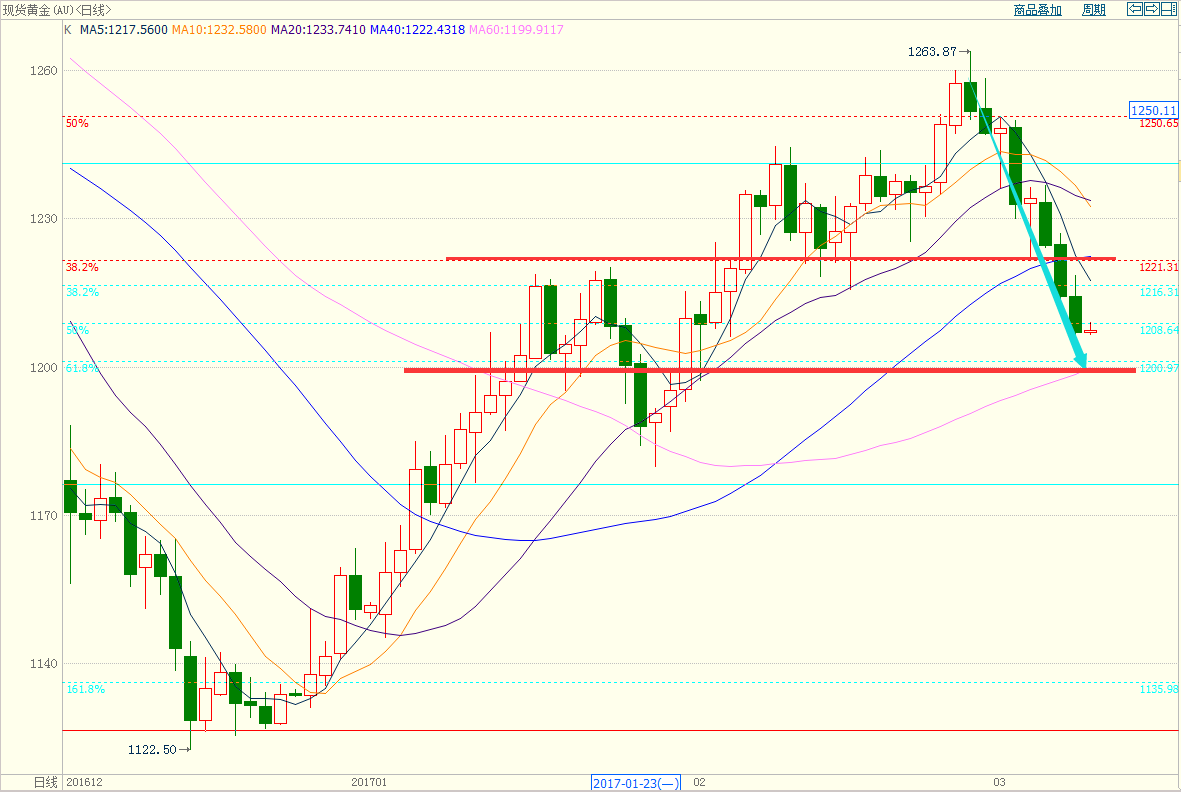This screenshot has width=1181, height=792.
Task: Click the cyan 38.2% Fibonacci label
Action: (x=82, y=292)
